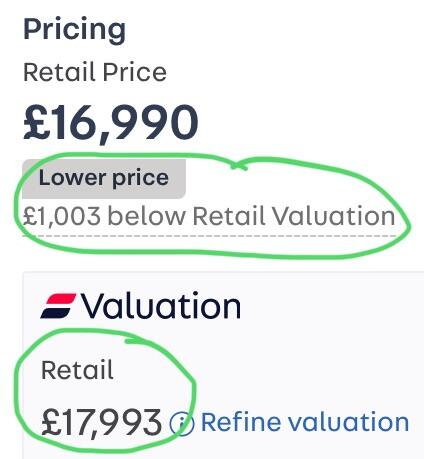Click the £16,990 retail price figure
The width and height of the screenshot is (424, 459).
click(x=111, y=122)
